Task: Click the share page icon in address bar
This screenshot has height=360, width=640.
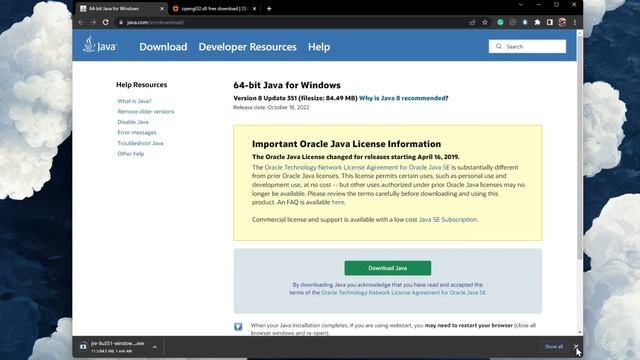Action: [472, 22]
